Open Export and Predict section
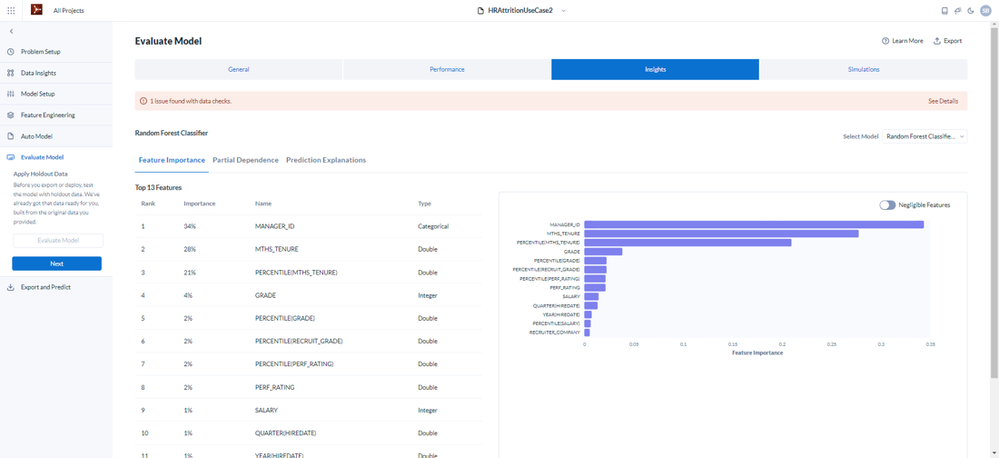The image size is (999, 458). click(56, 287)
